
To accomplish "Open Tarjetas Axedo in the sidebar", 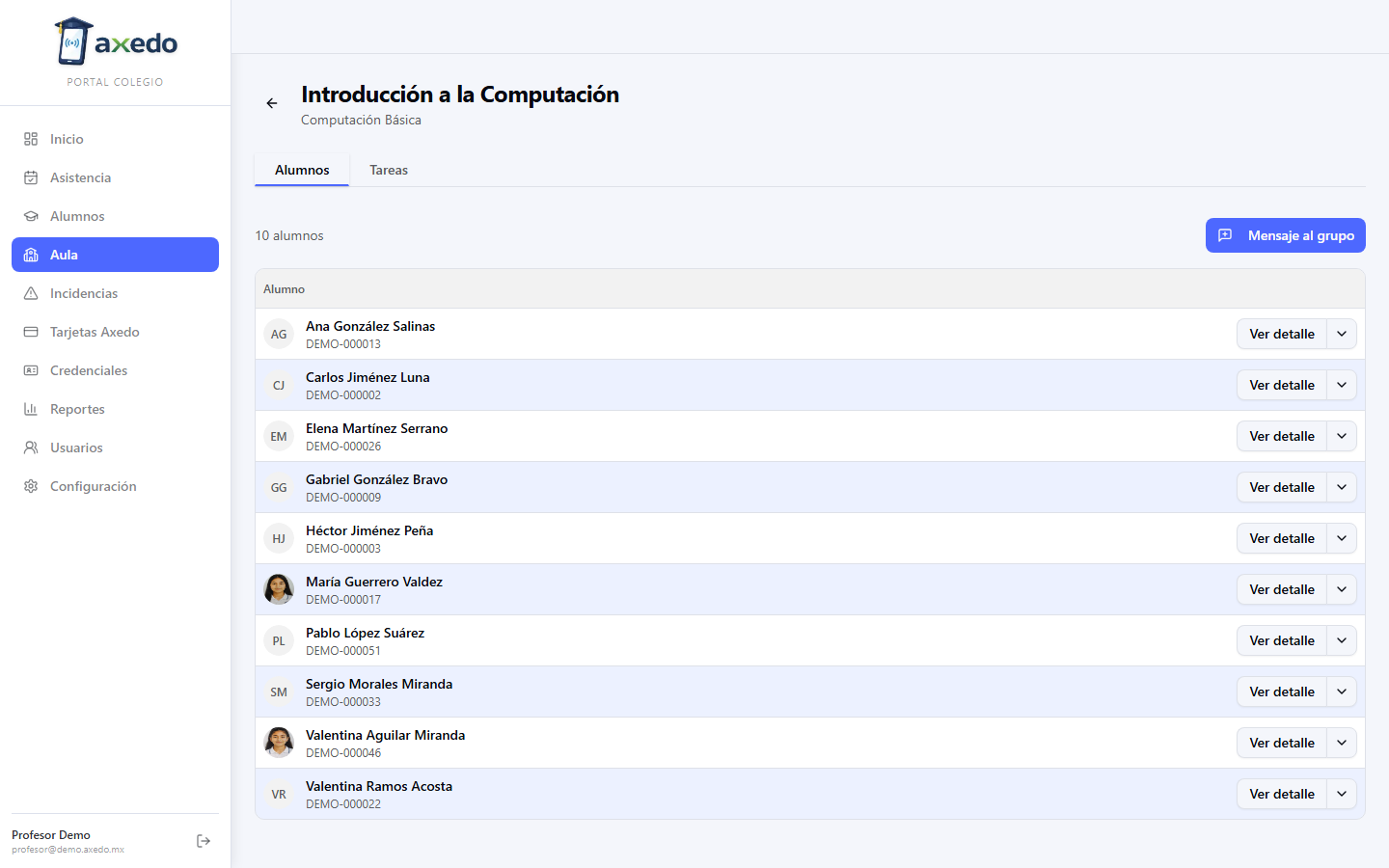I will pyautogui.click(x=115, y=332).
